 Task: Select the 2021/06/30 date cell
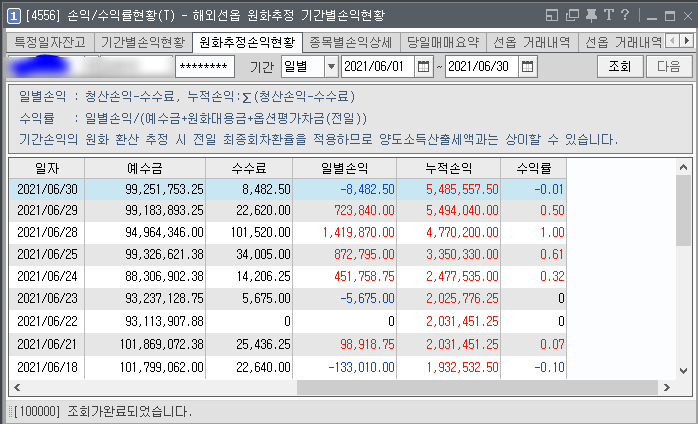click(x=47, y=189)
